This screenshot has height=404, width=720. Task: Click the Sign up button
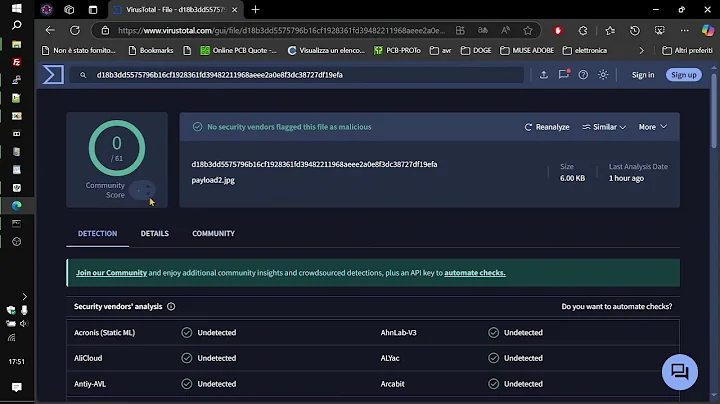[x=684, y=75]
